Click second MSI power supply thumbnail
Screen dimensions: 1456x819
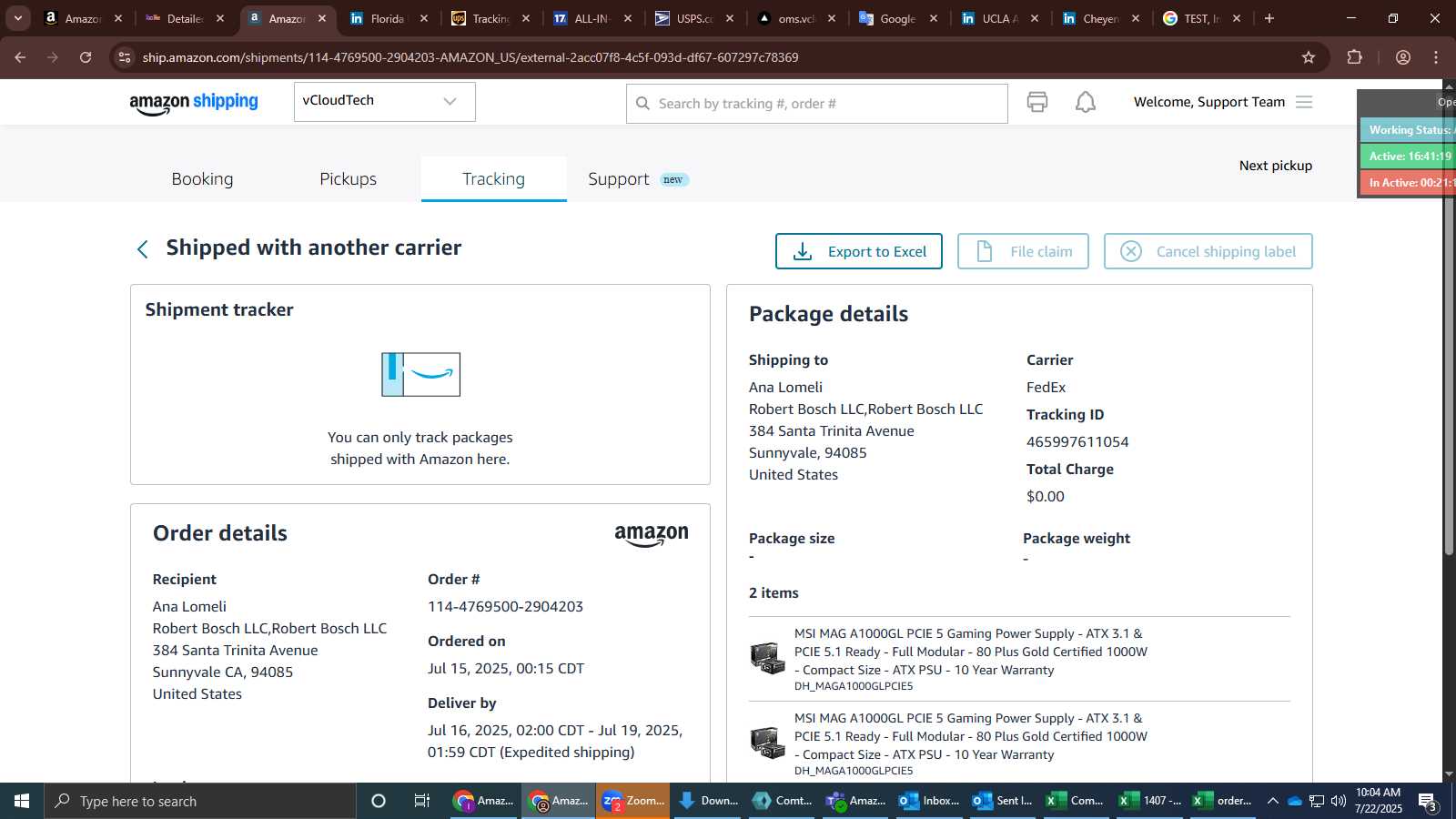point(768,743)
